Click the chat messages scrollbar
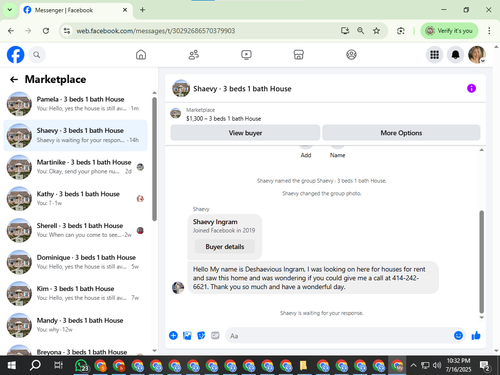 tap(481, 262)
